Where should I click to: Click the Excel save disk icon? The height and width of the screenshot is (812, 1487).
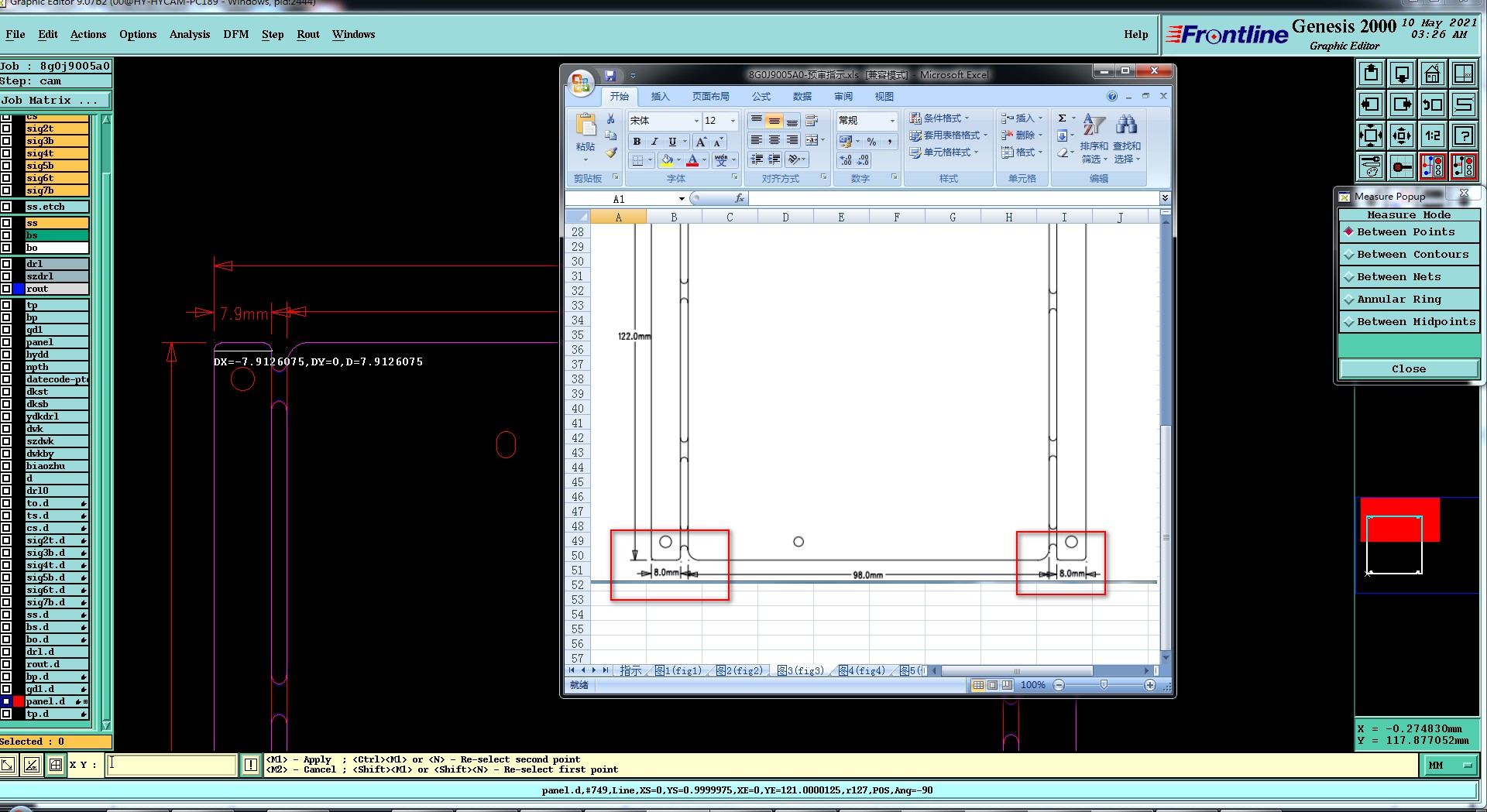(610, 75)
